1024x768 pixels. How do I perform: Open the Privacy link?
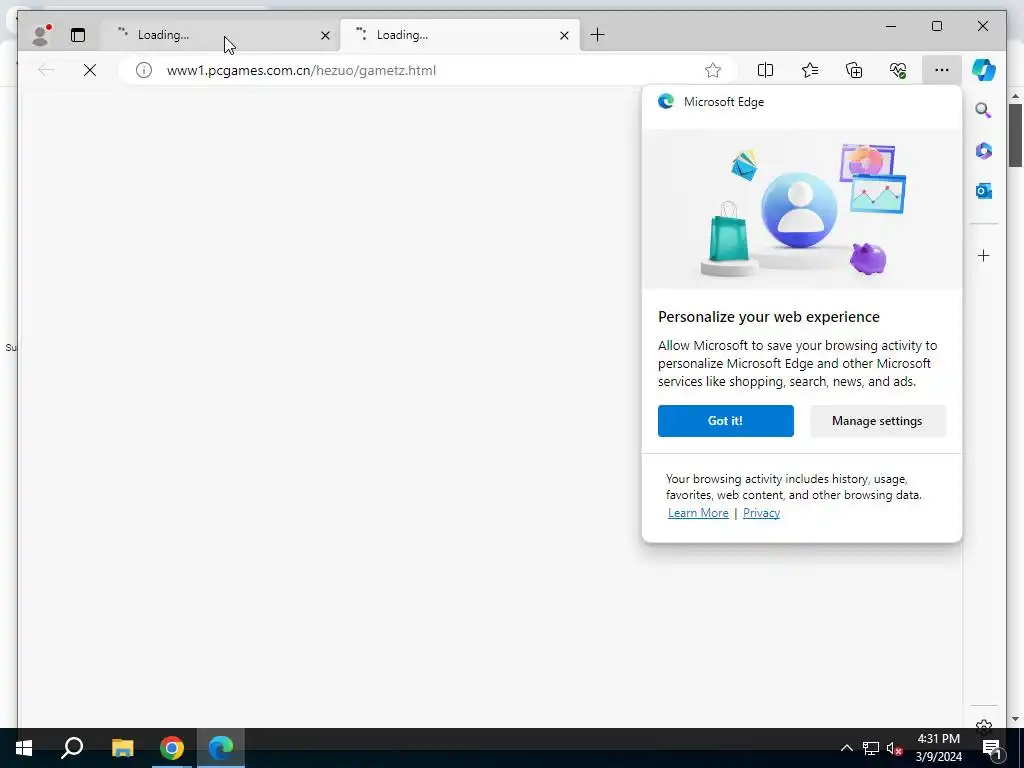[x=761, y=513]
